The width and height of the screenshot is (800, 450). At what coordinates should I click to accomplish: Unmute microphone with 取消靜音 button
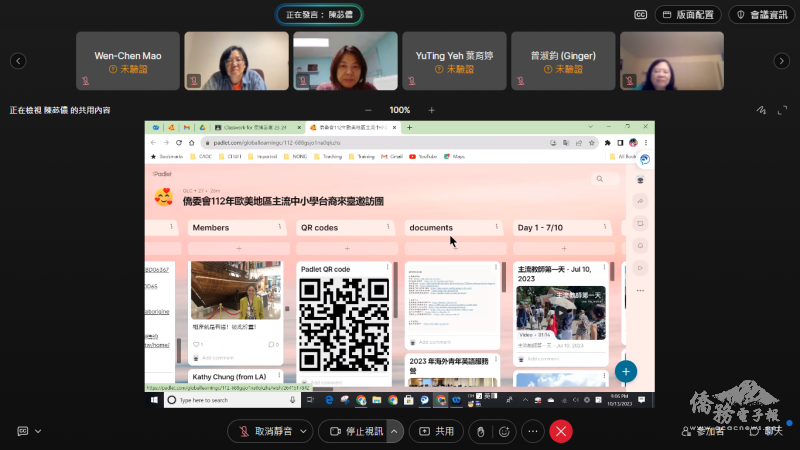coord(266,431)
